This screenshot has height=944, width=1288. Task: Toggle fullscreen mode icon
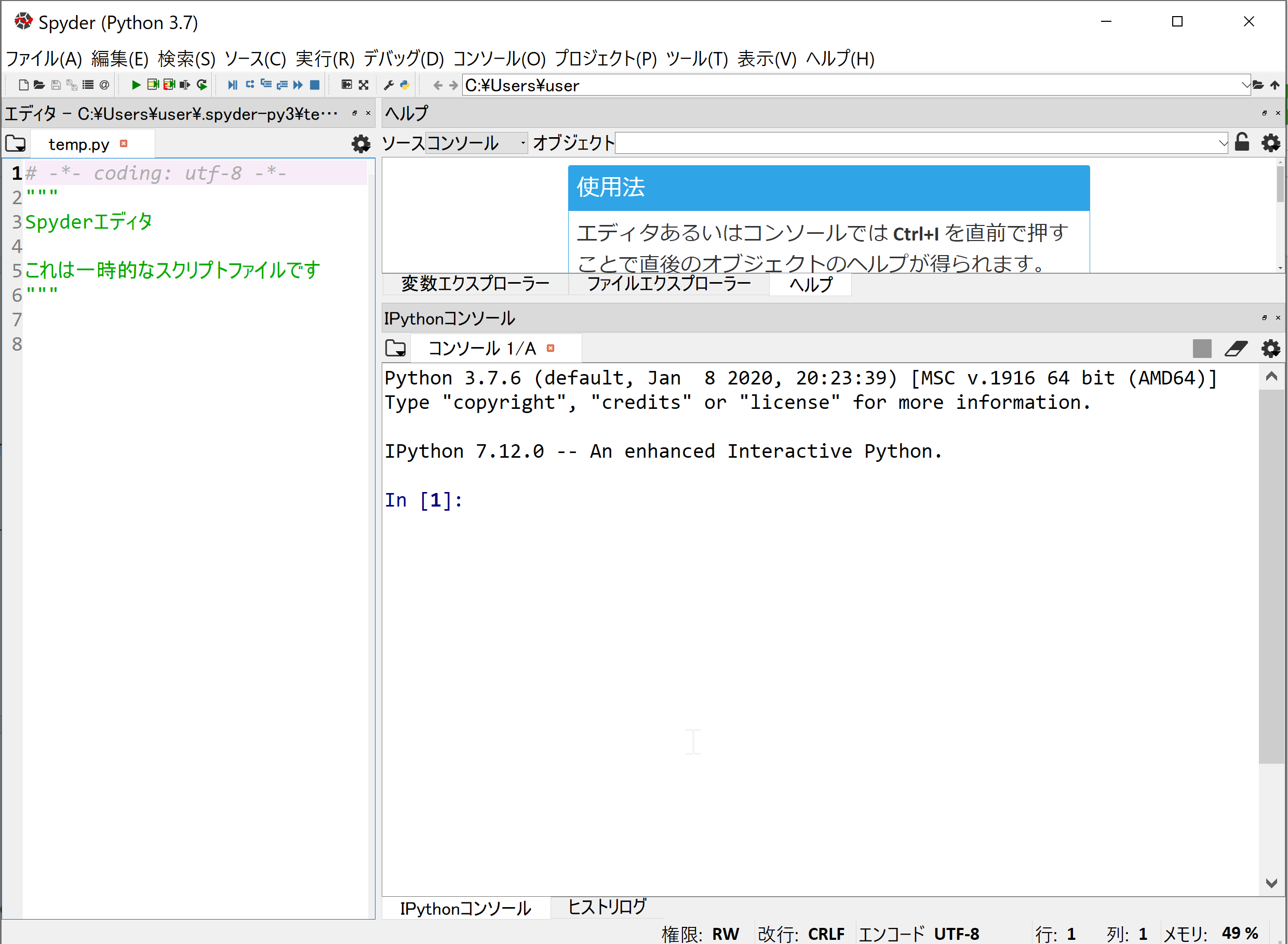click(x=364, y=85)
